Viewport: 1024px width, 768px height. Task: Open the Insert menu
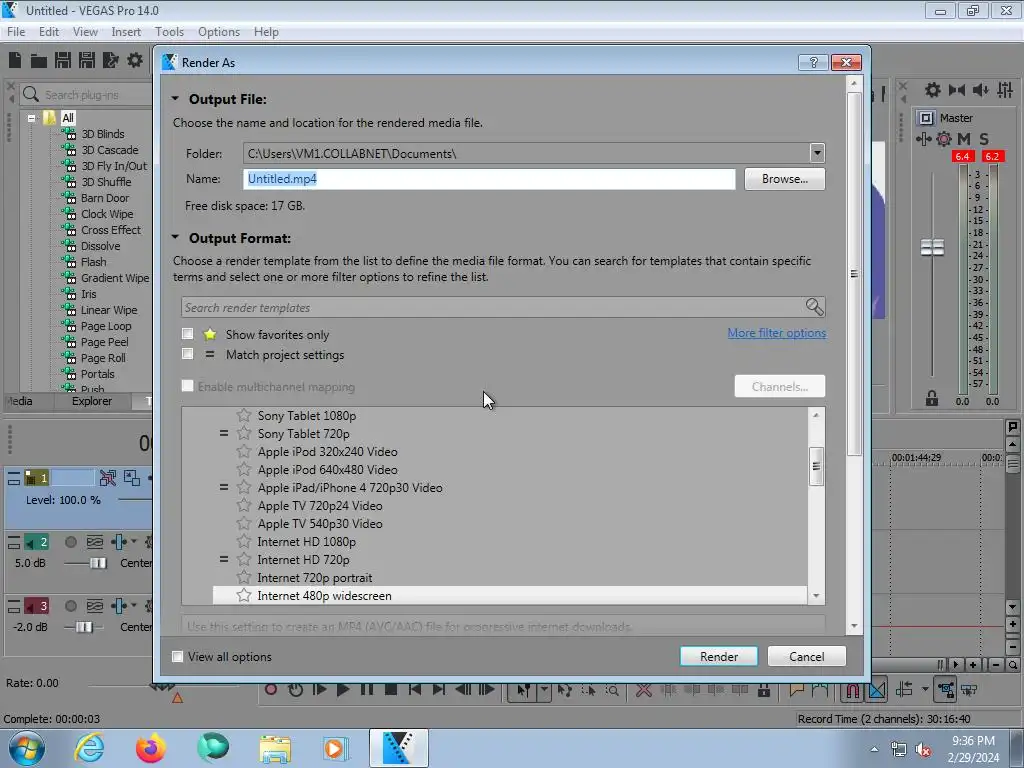pyautogui.click(x=126, y=31)
